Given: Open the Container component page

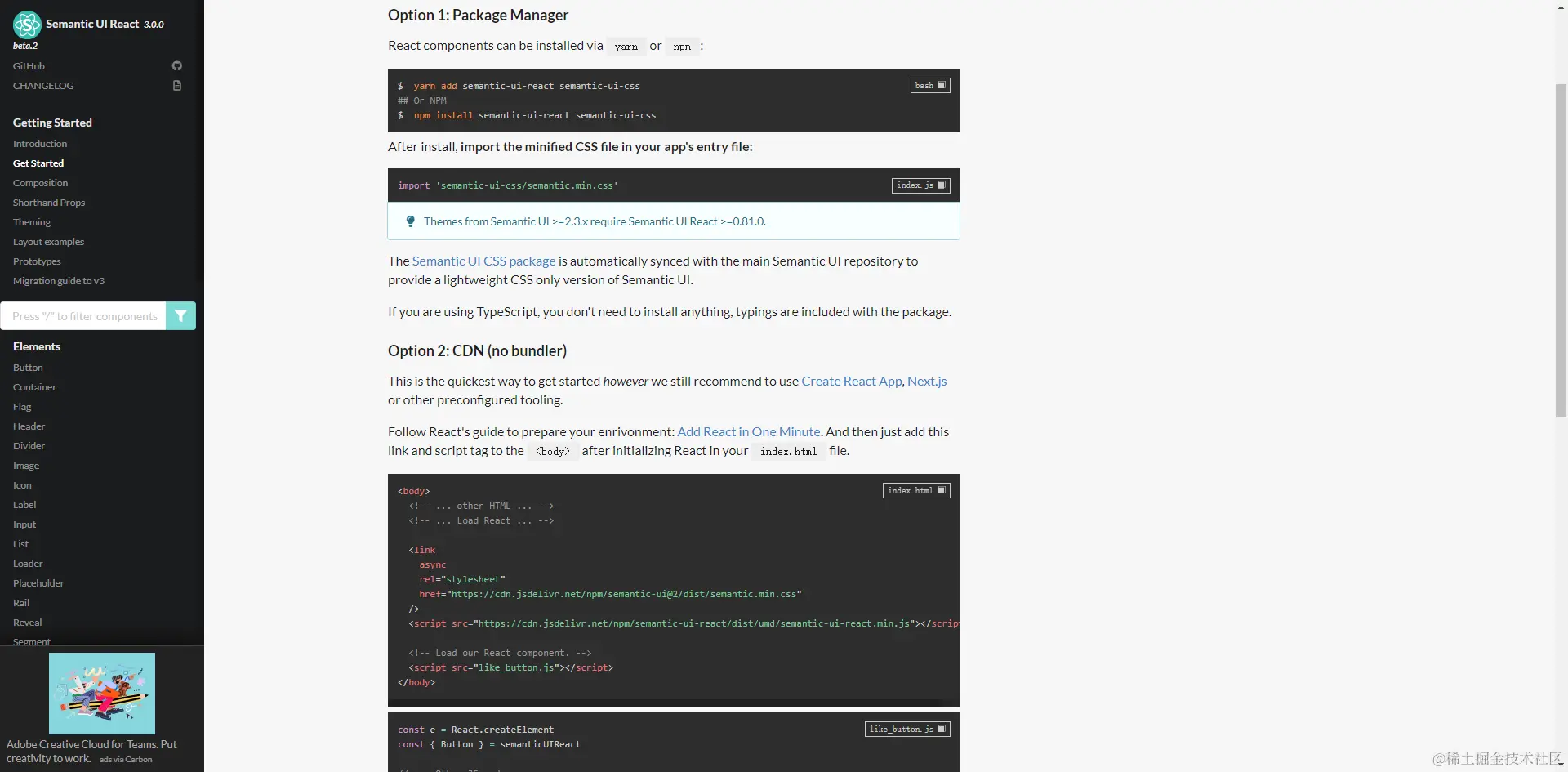Looking at the screenshot, I should [x=34, y=387].
